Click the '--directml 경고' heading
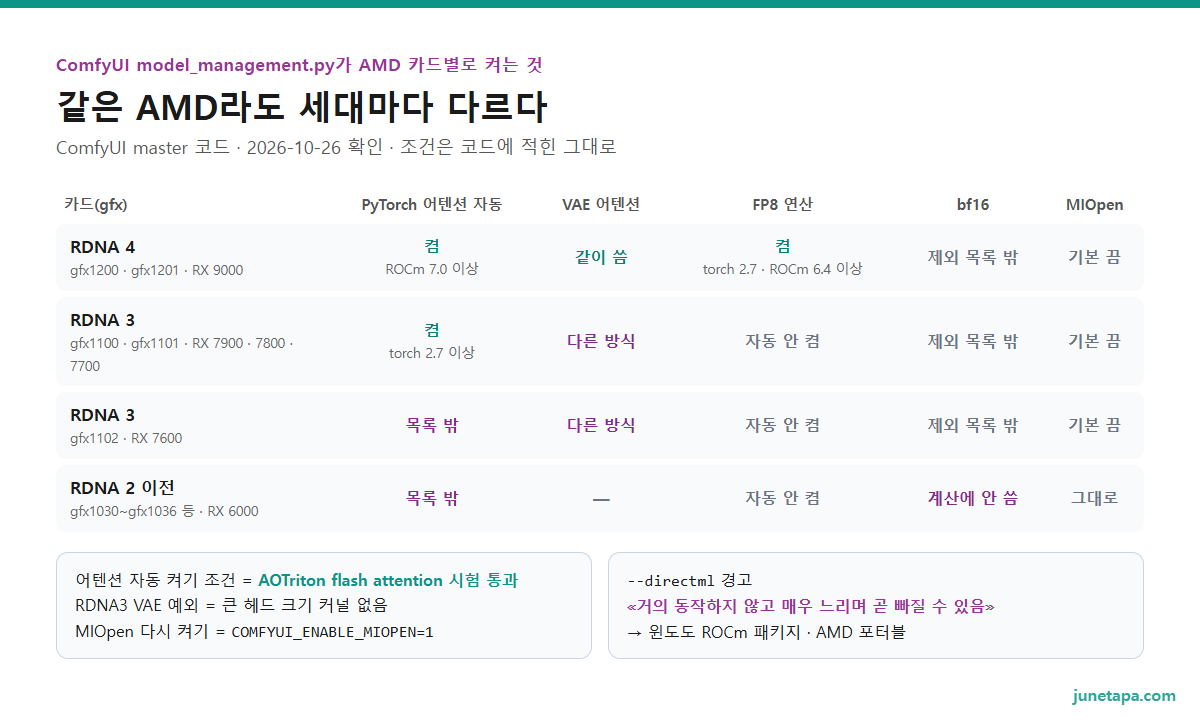The image size is (1200, 724). tap(689, 580)
